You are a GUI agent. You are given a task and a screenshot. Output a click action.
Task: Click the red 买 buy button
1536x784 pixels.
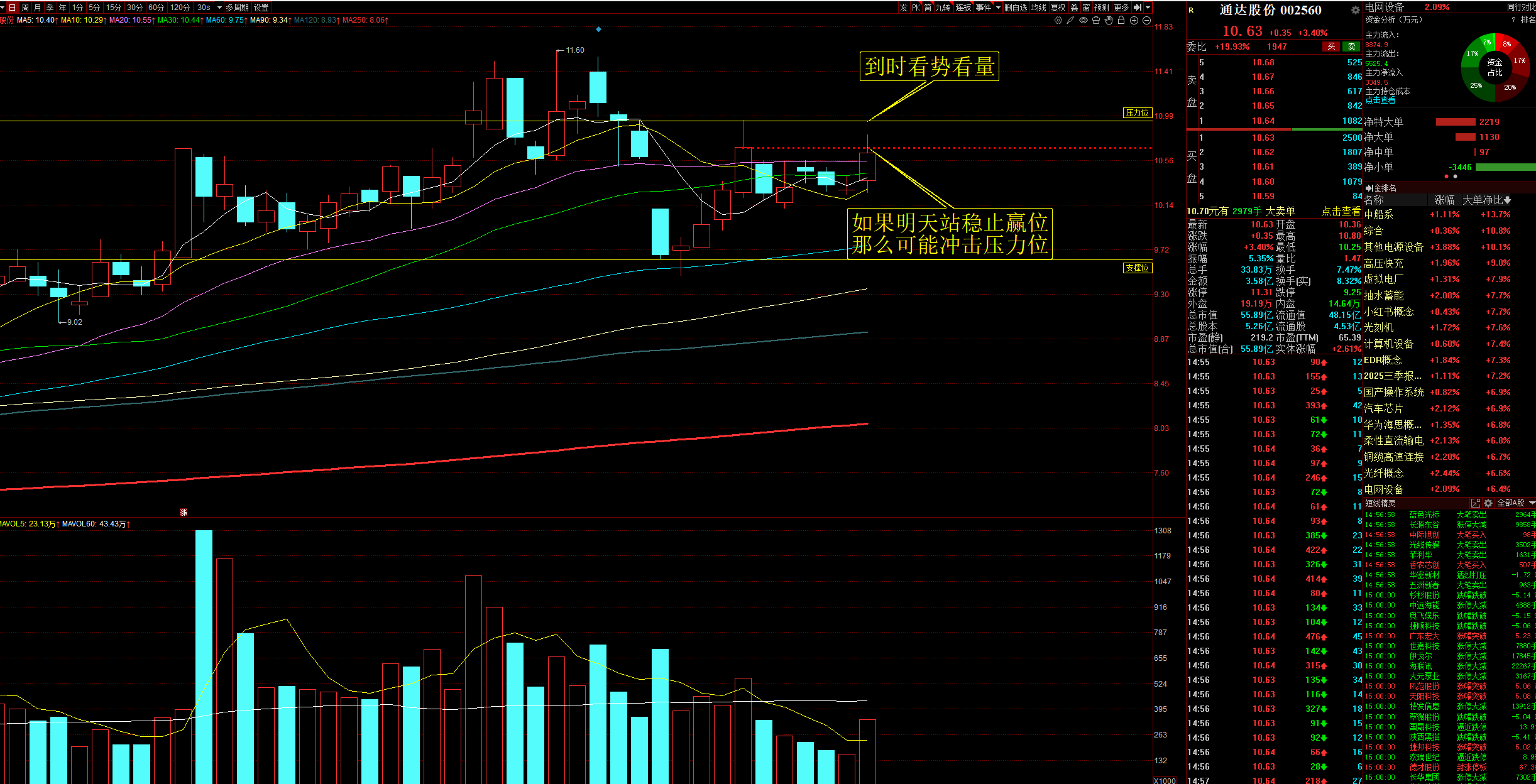1330,46
